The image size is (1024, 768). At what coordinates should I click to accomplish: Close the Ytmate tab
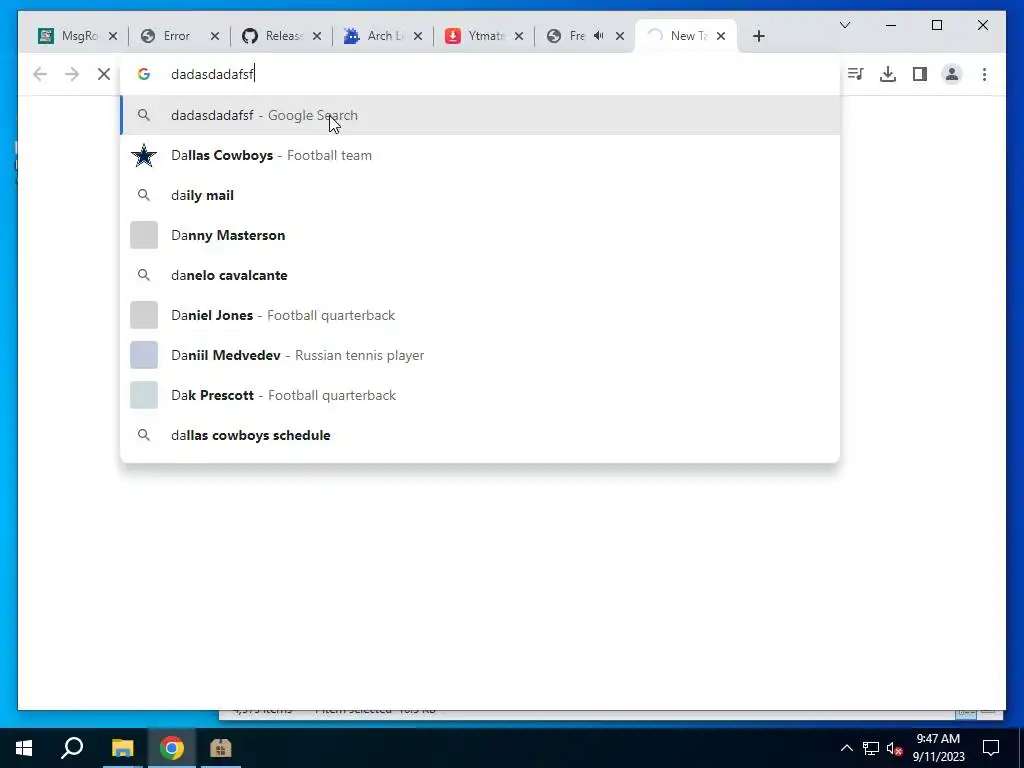click(x=519, y=36)
